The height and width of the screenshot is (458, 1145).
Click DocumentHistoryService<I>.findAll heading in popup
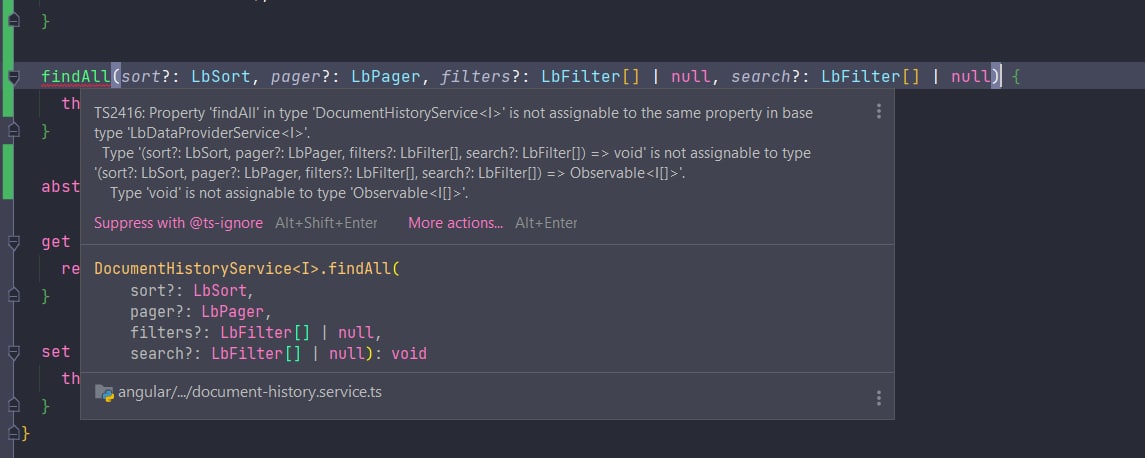tap(247, 268)
